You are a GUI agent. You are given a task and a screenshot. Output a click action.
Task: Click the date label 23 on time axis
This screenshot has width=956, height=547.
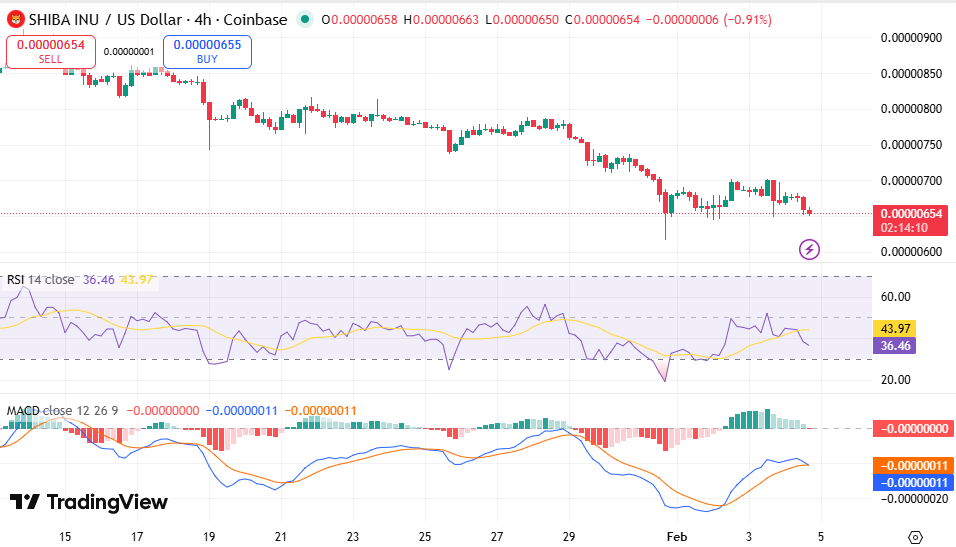tap(352, 537)
